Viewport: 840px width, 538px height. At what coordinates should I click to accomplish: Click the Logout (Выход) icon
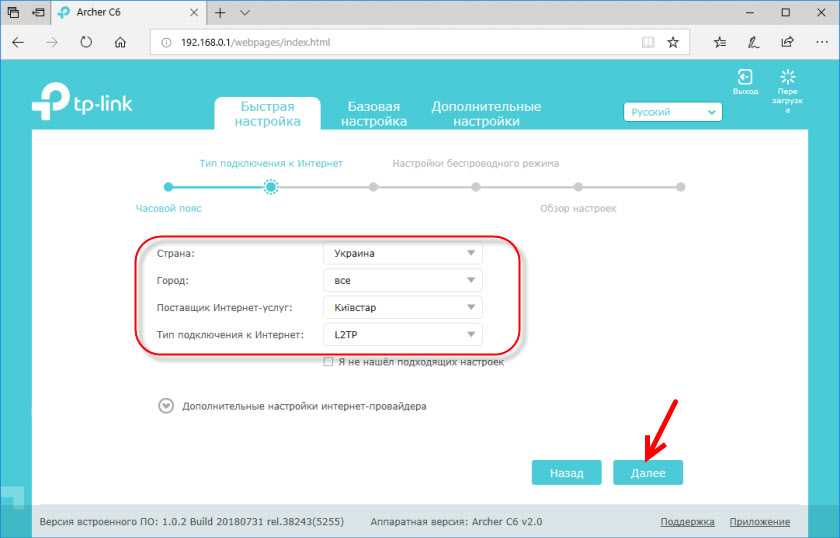[745, 78]
